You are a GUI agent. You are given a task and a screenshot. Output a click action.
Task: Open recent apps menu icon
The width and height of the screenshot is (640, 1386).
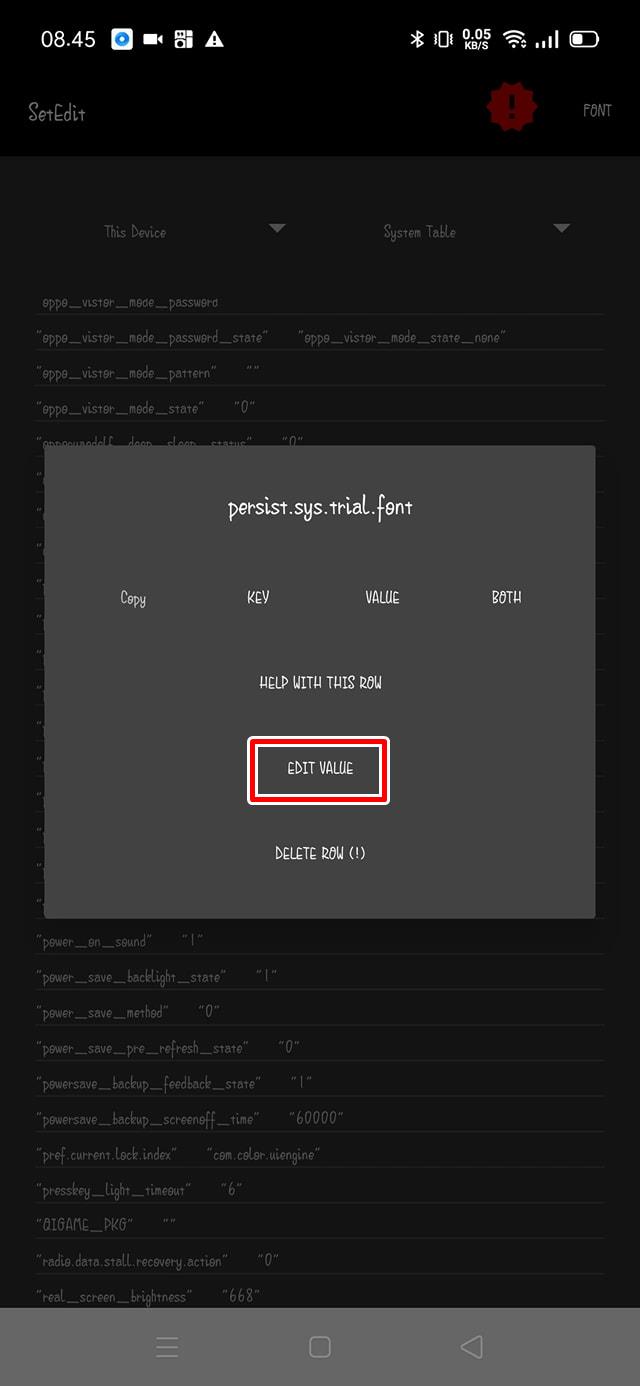167,1346
